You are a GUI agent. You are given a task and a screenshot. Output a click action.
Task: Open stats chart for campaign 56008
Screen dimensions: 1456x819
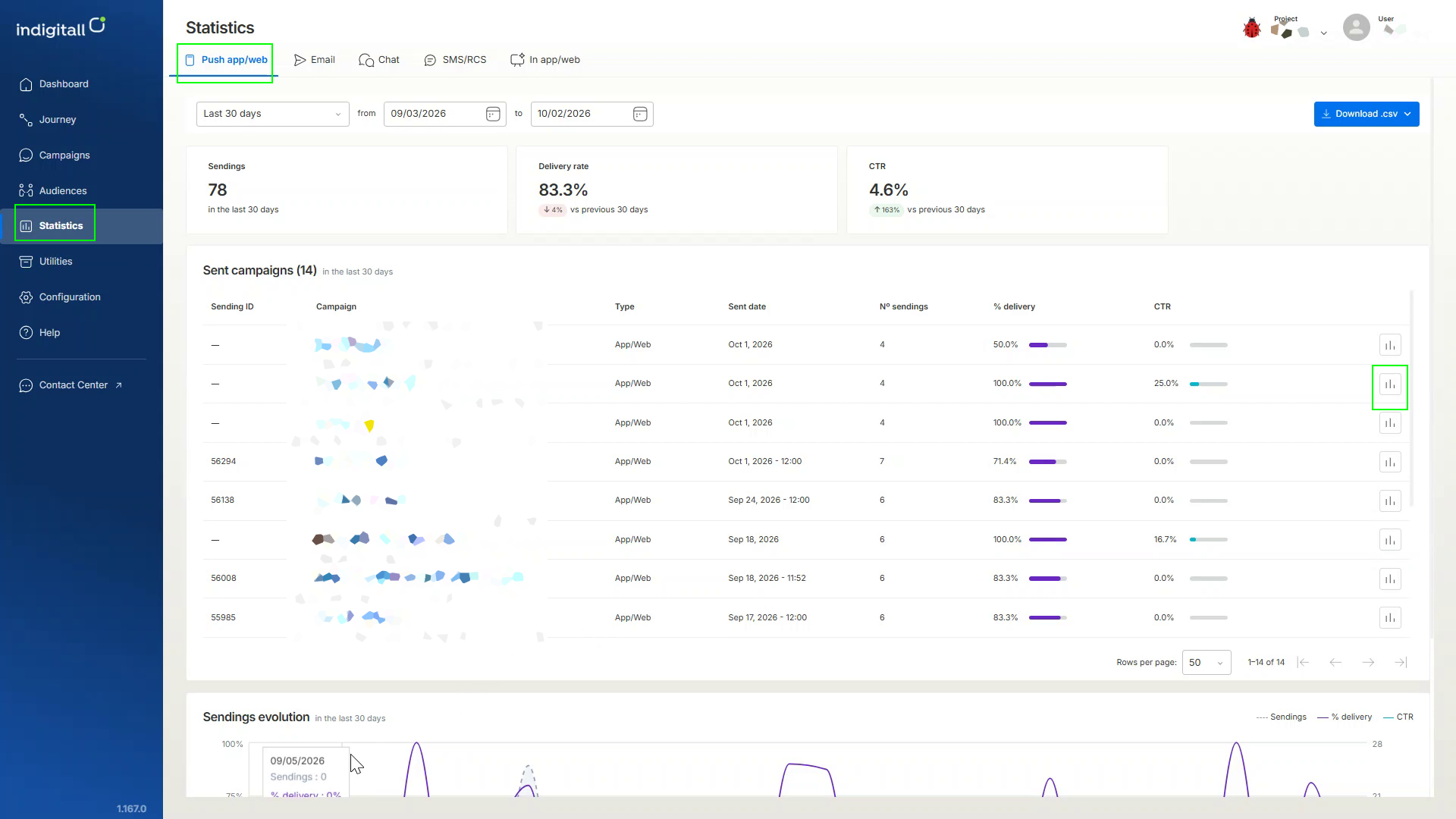click(x=1390, y=579)
